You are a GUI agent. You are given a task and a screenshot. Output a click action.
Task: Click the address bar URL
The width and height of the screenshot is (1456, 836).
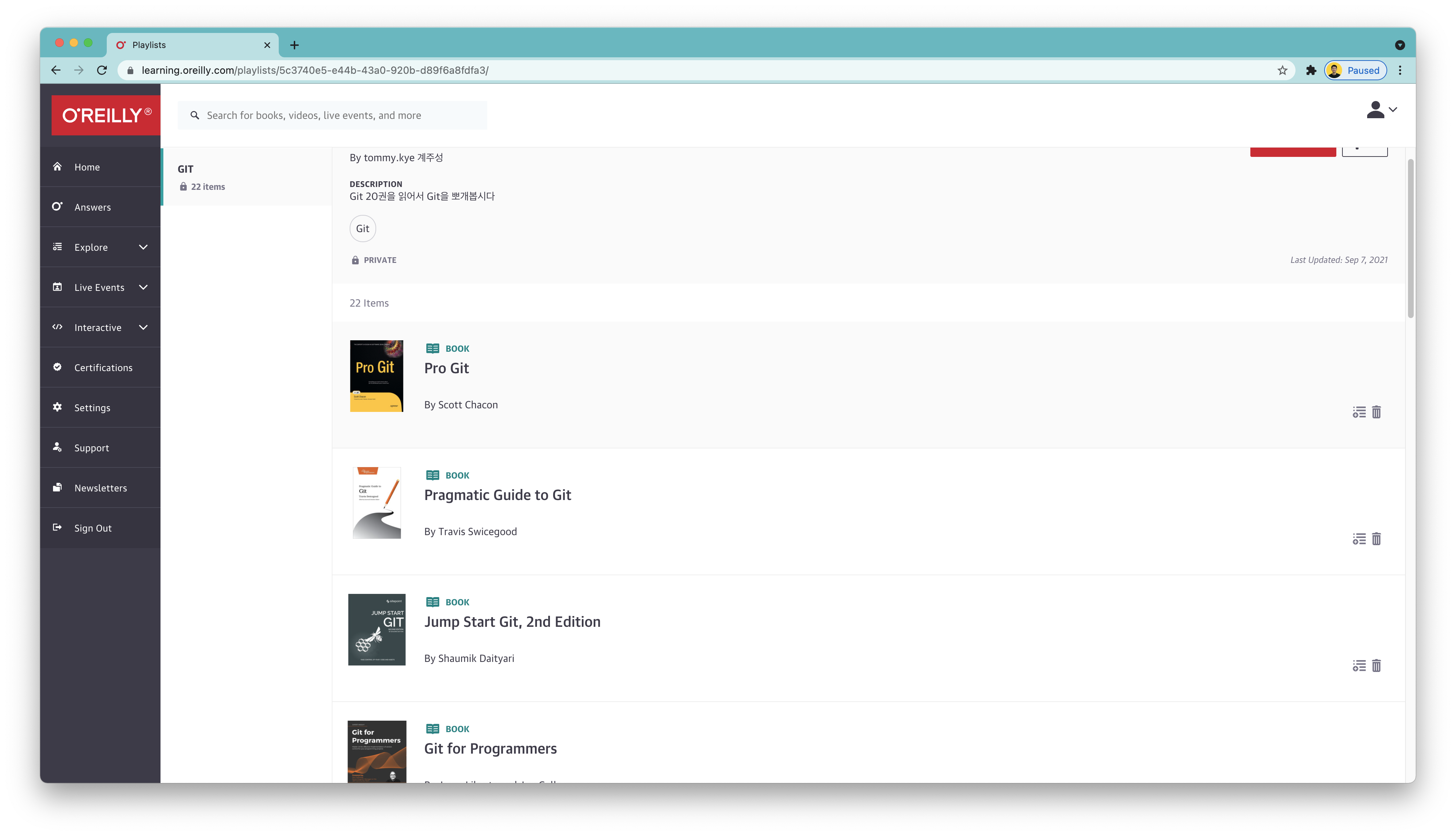315,70
